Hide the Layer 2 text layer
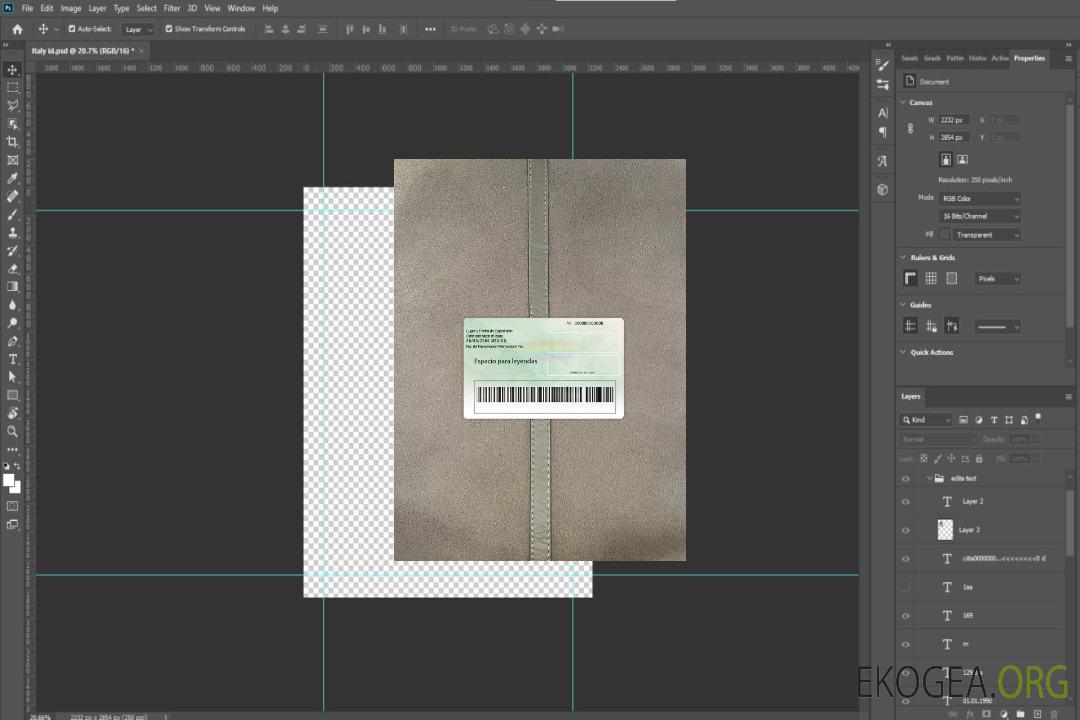Image resolution: width=1080 pixels, height=720 pixels. tap(906, 502)
